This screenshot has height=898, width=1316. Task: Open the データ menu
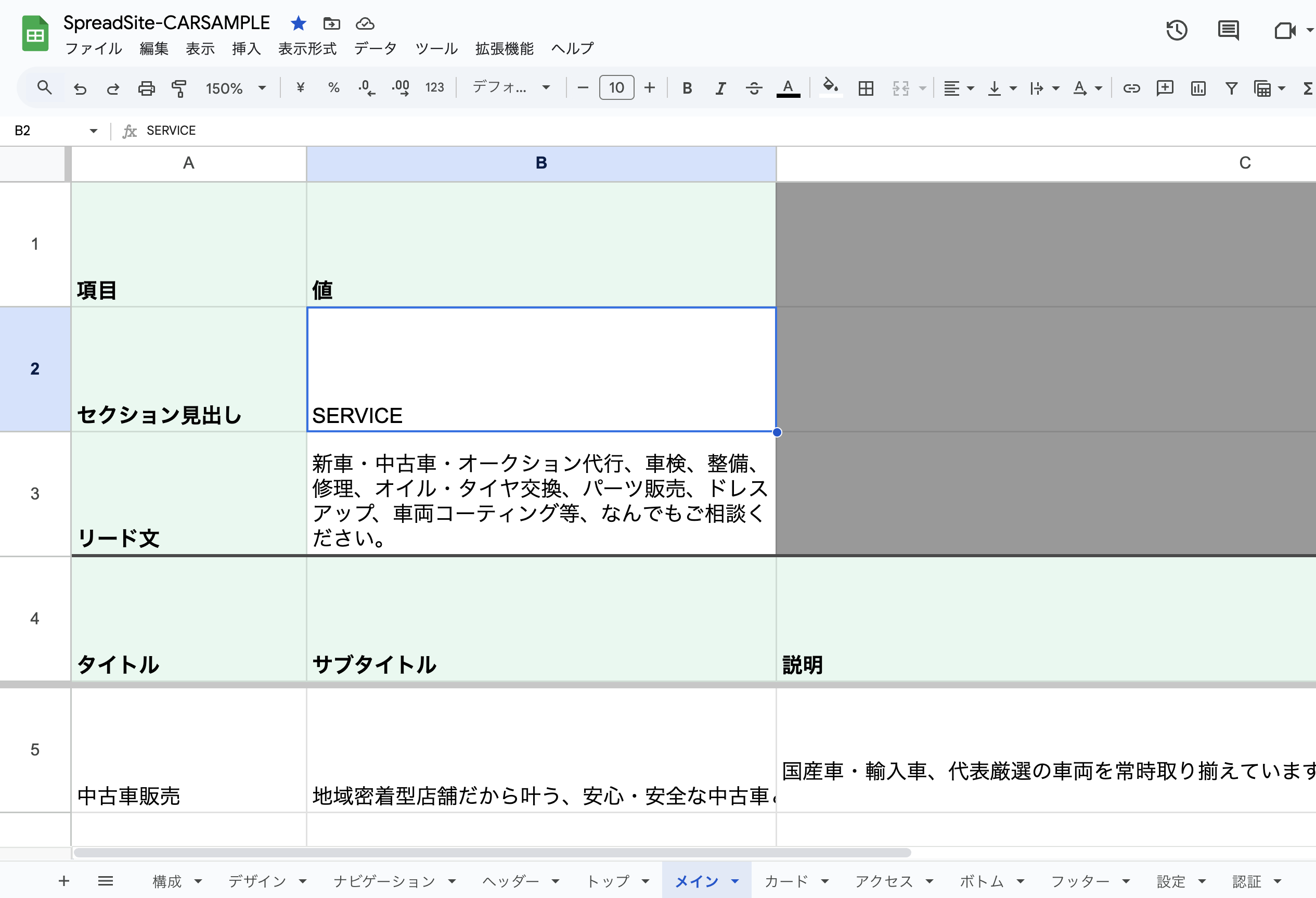coord(375,49)
